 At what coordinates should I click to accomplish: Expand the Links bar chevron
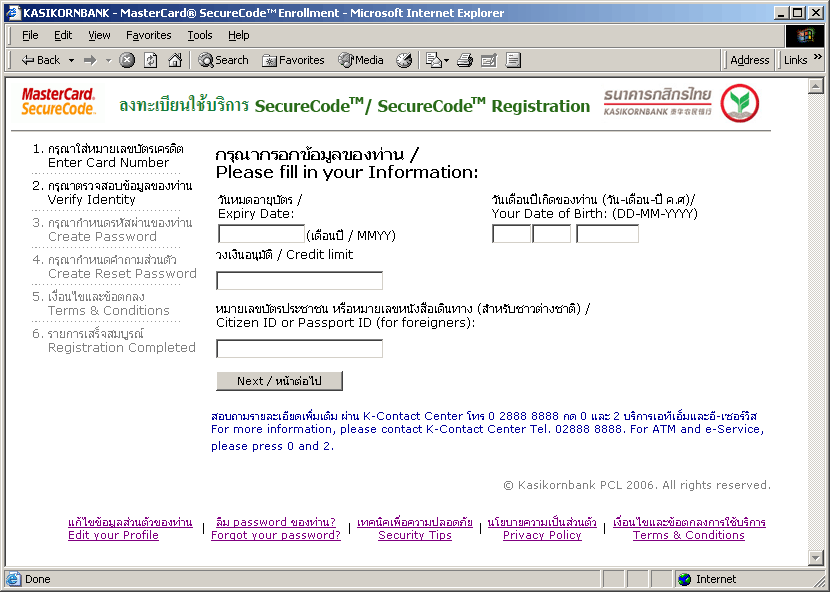tap(818, 56)
